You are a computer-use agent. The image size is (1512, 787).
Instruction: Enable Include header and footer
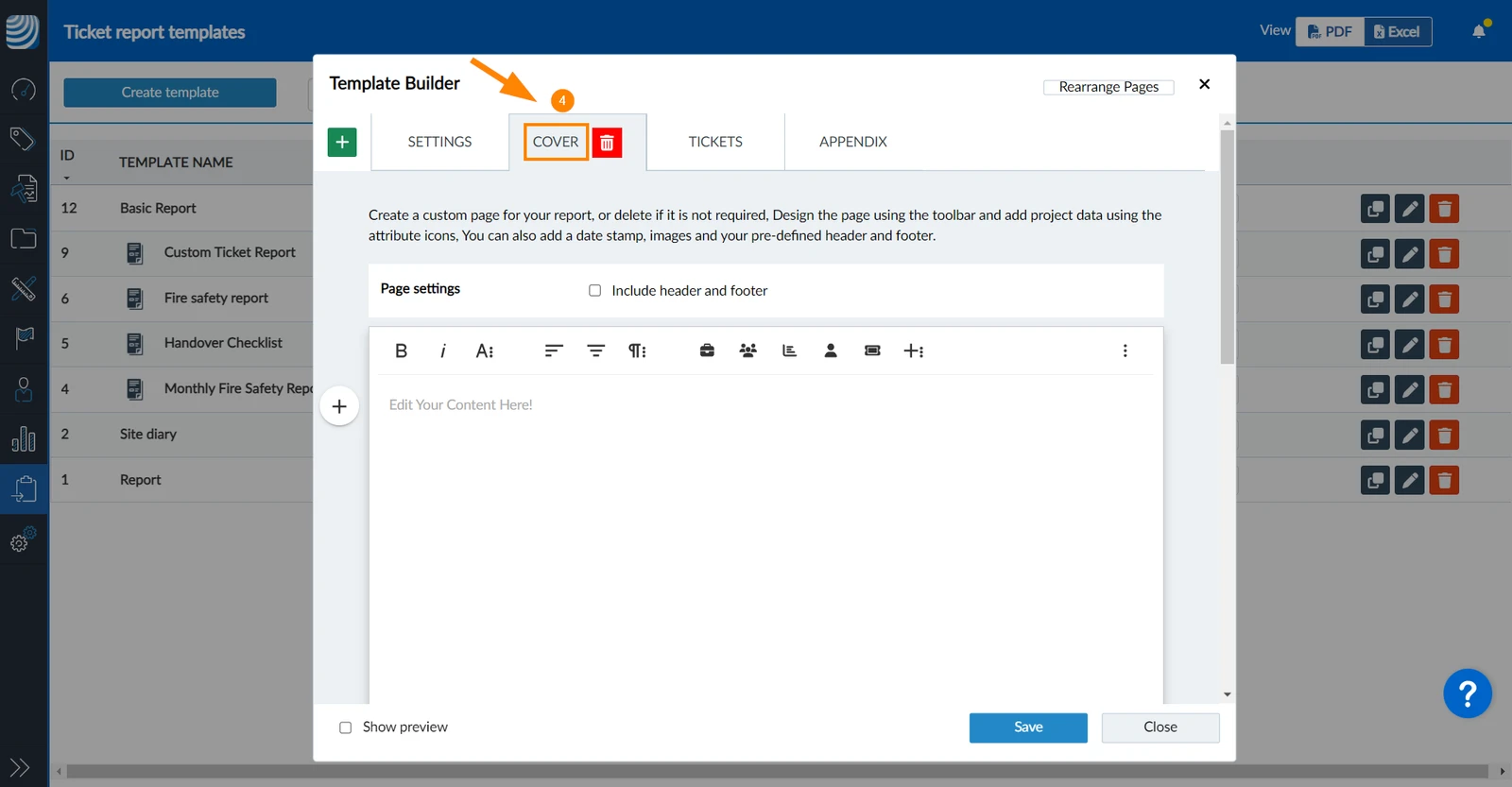pyautogui.click(x=595, y=291)
